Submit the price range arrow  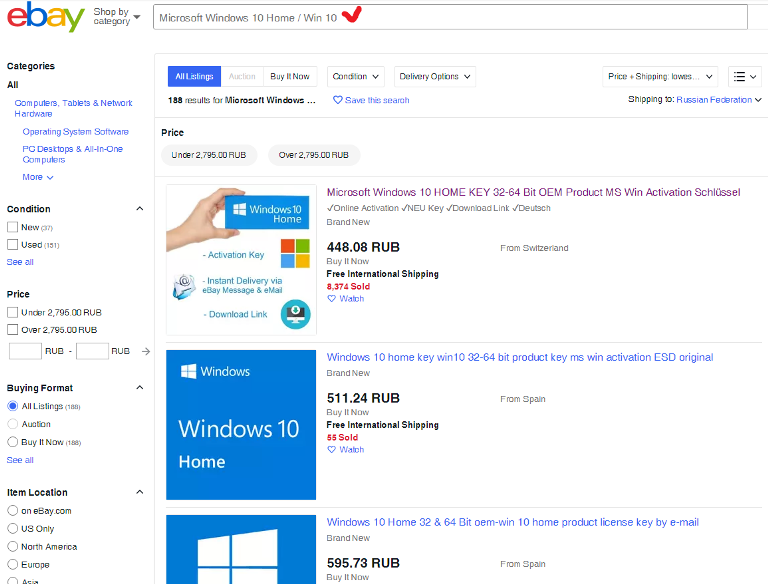145,351
